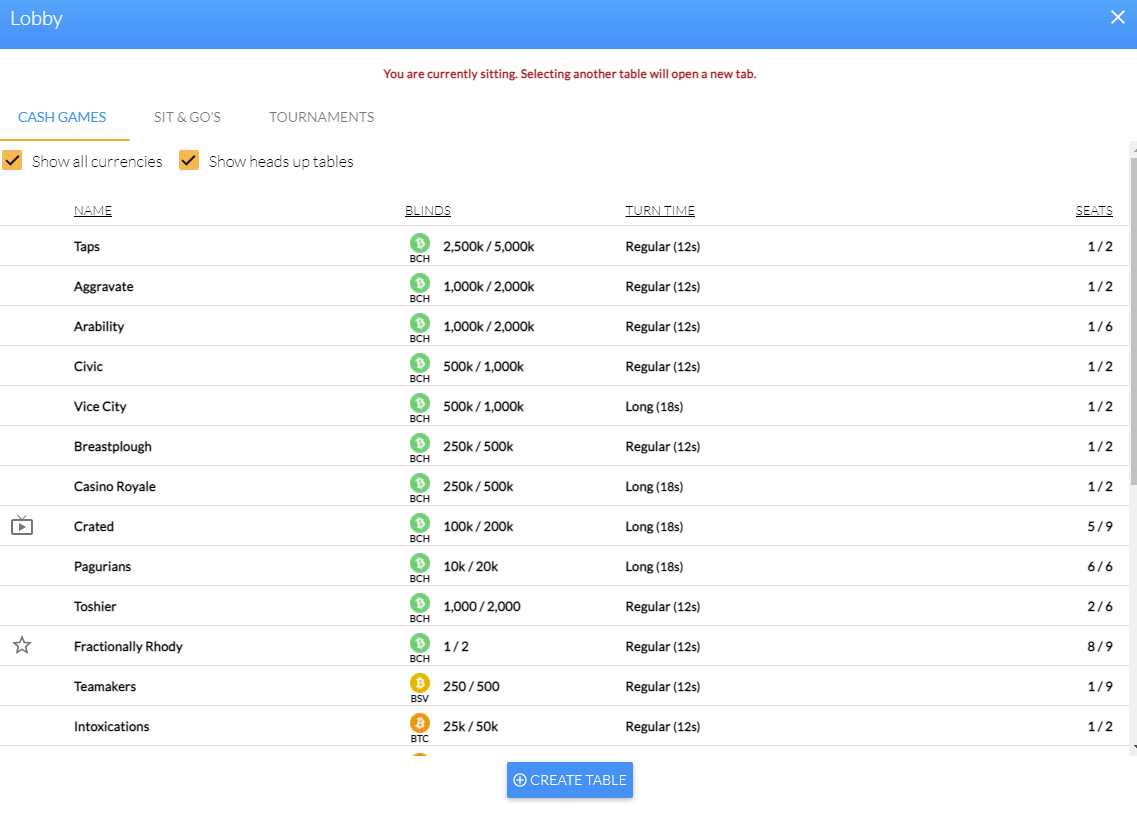Select the Pagurians table

point(102,566)
